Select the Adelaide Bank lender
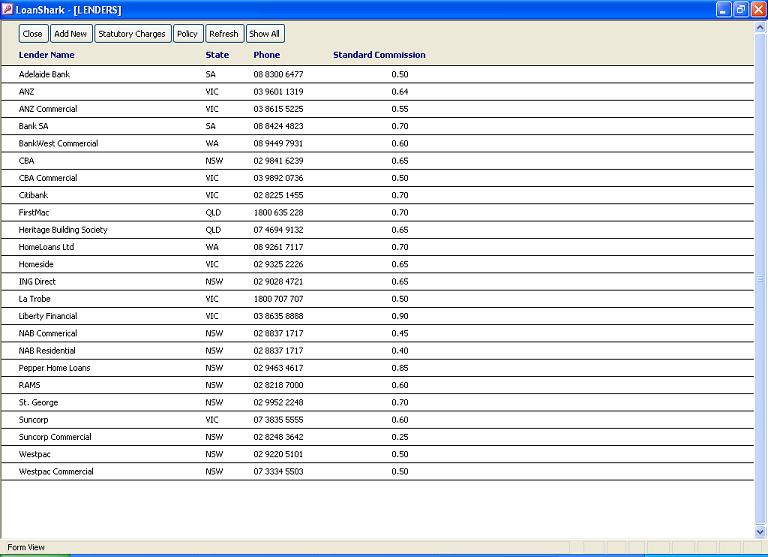 44,74
